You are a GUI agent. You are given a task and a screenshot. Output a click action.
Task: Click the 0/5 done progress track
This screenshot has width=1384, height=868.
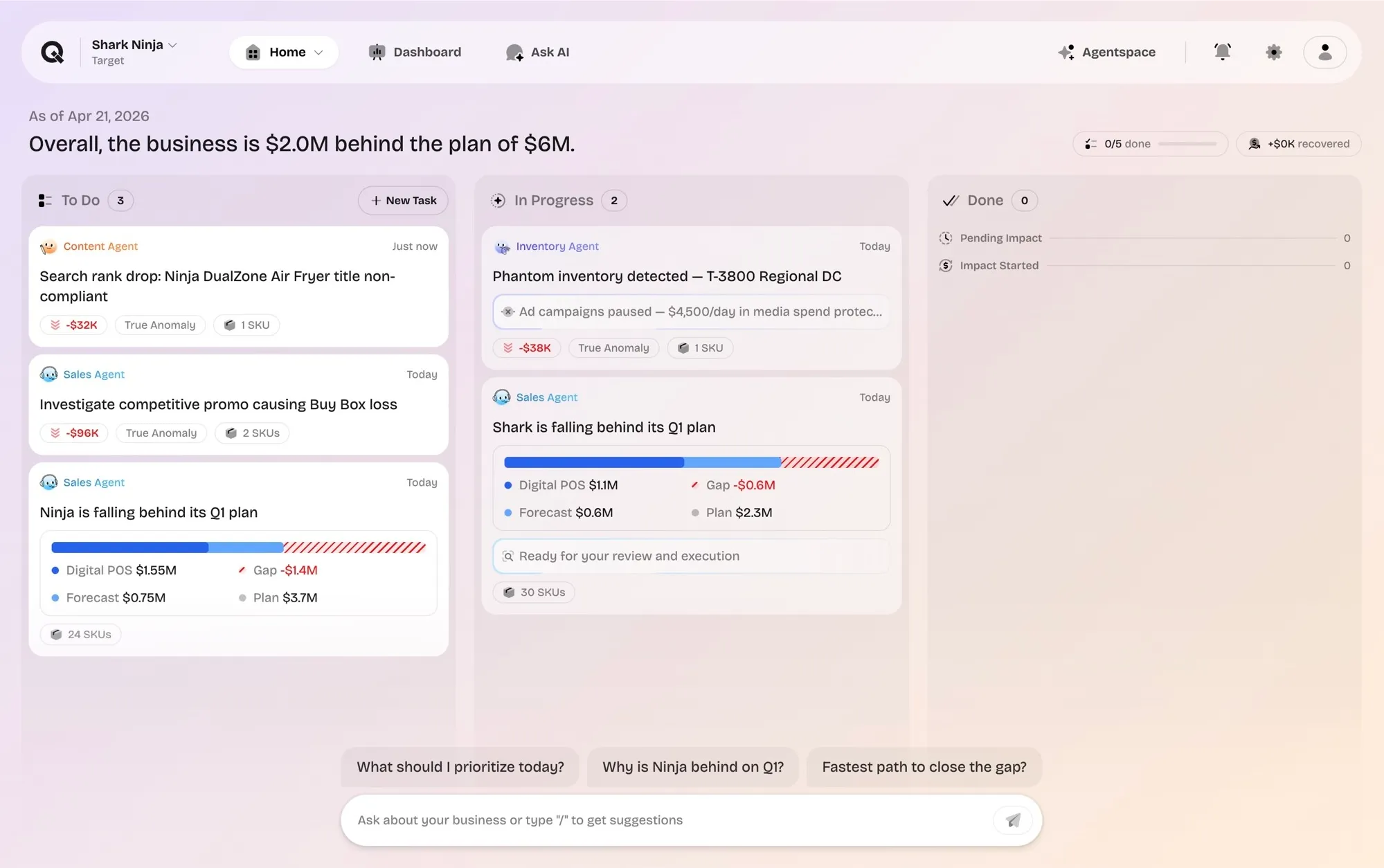pos(1187,144)
